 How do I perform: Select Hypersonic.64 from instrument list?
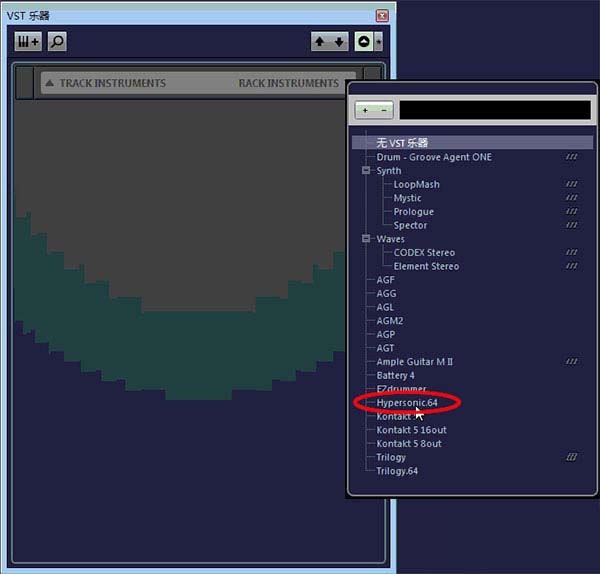coord(407,402)
